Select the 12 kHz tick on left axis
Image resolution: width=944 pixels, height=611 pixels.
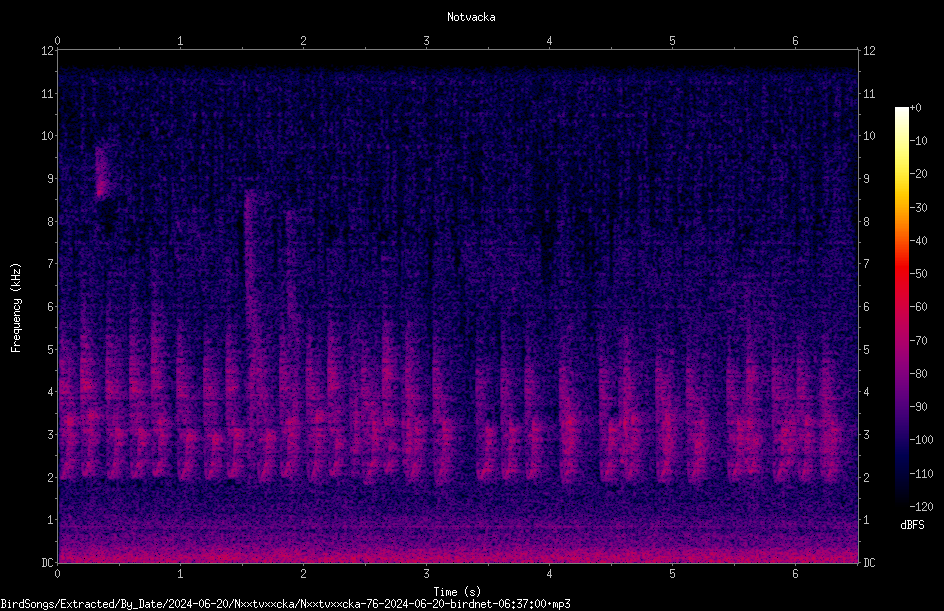47,51
